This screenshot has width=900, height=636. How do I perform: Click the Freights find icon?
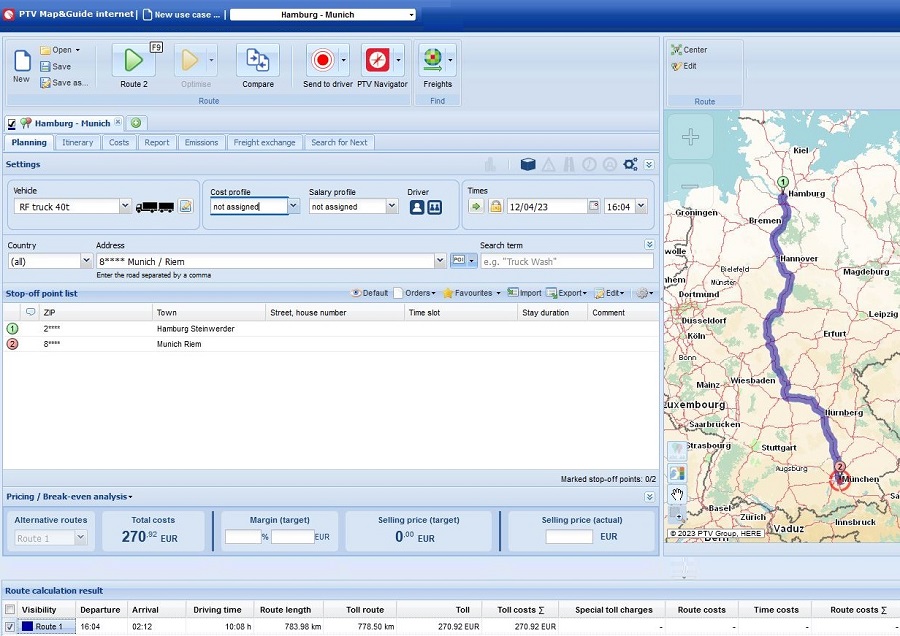coord(433,60)
